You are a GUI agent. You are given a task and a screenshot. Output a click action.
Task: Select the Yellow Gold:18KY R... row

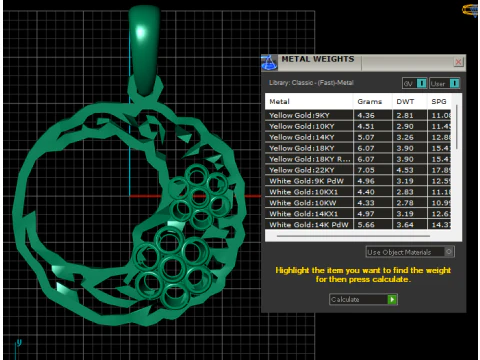tap(358, 159)
